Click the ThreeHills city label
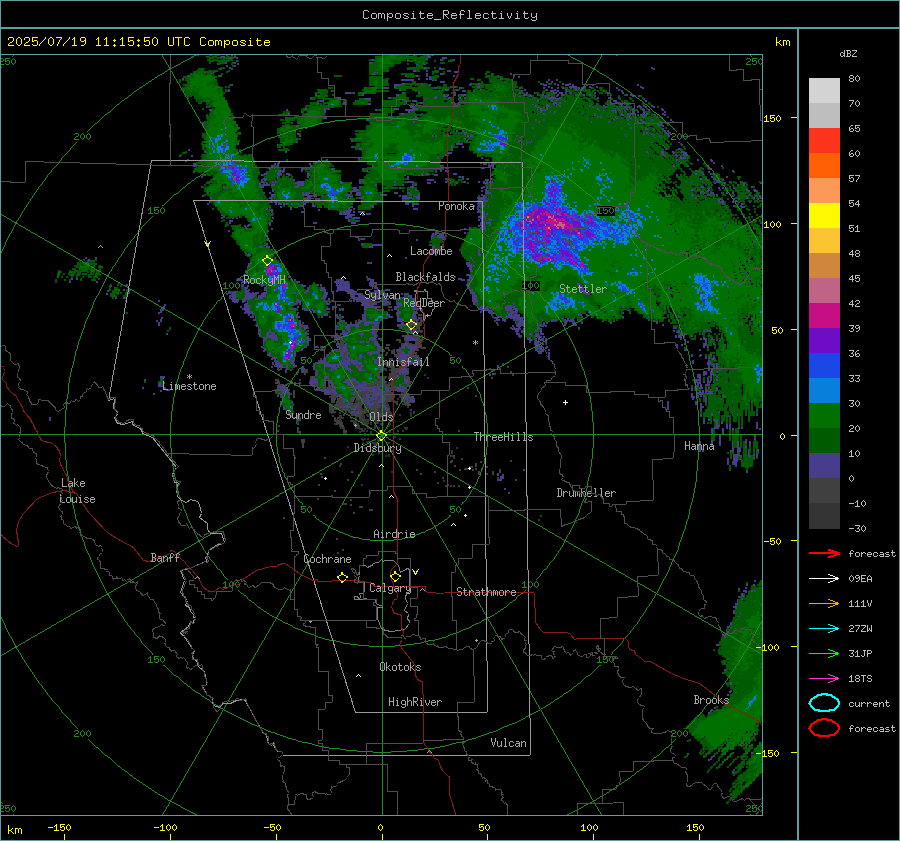Screen dimensions: 900x841 click(503, 437)
